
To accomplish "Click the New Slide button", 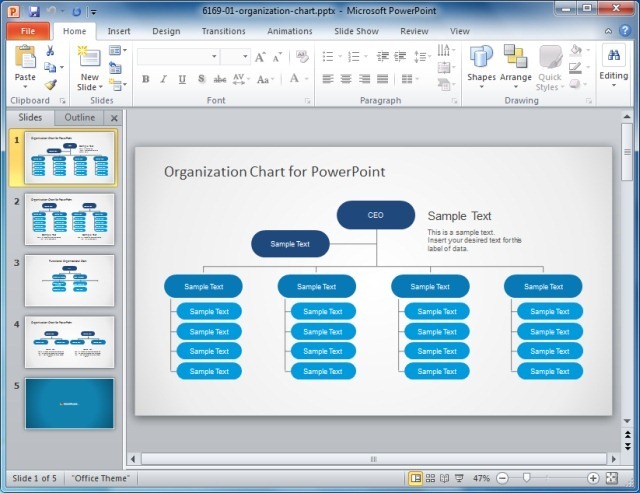I will point(89,68).
